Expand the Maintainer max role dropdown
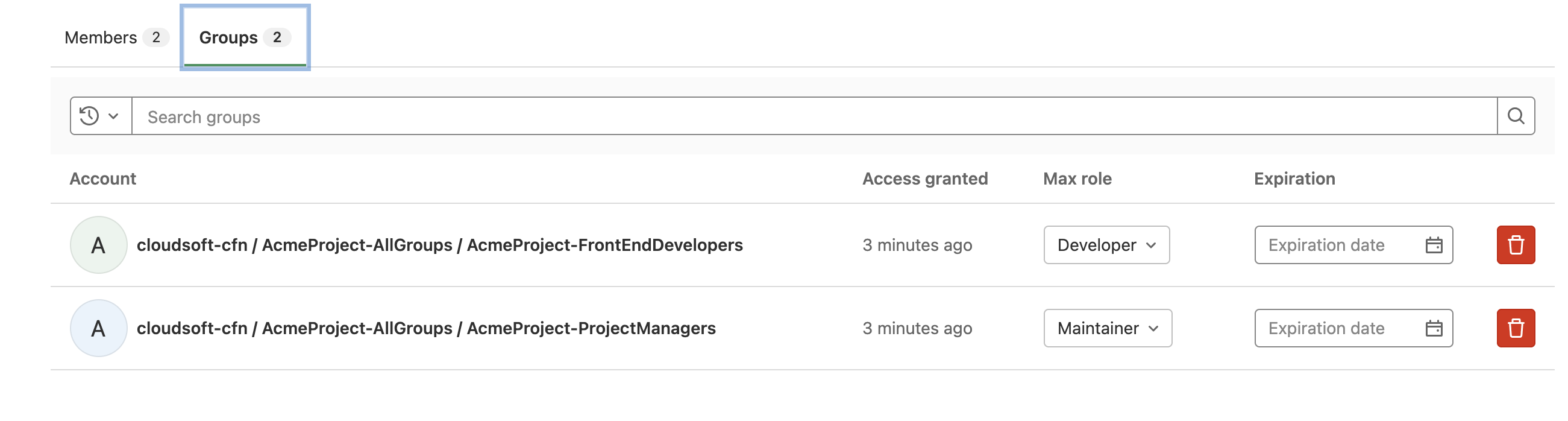 click(1108, 328)
